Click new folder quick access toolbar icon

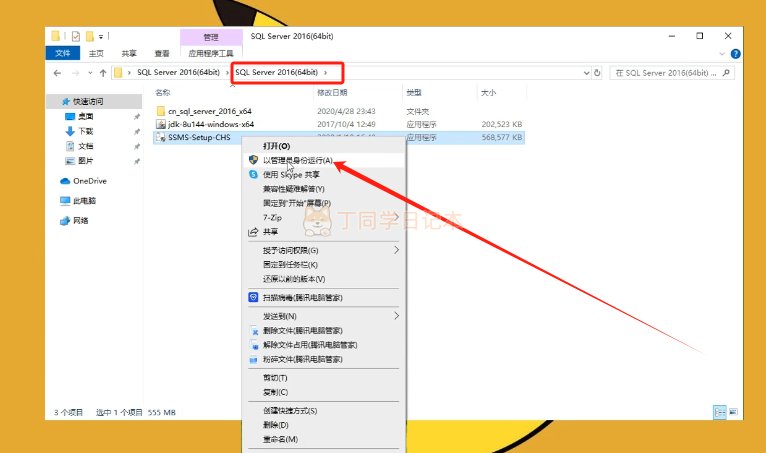89,36
